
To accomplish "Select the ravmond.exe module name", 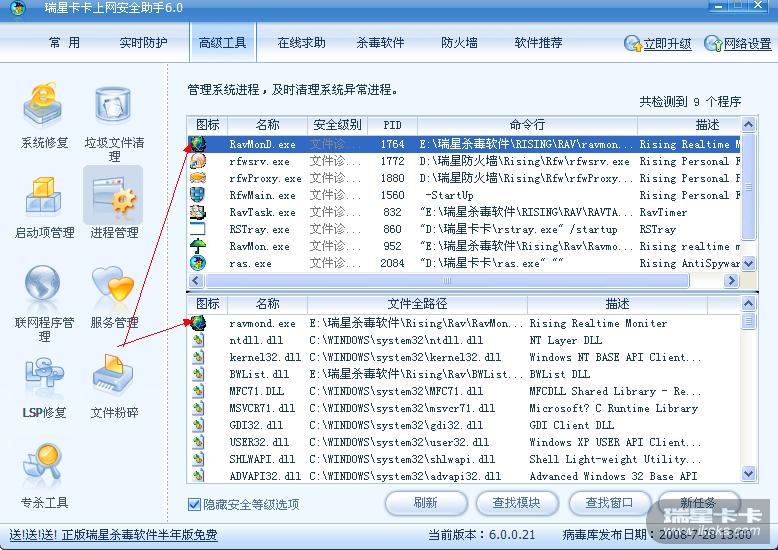I will (x=262, y=323).
